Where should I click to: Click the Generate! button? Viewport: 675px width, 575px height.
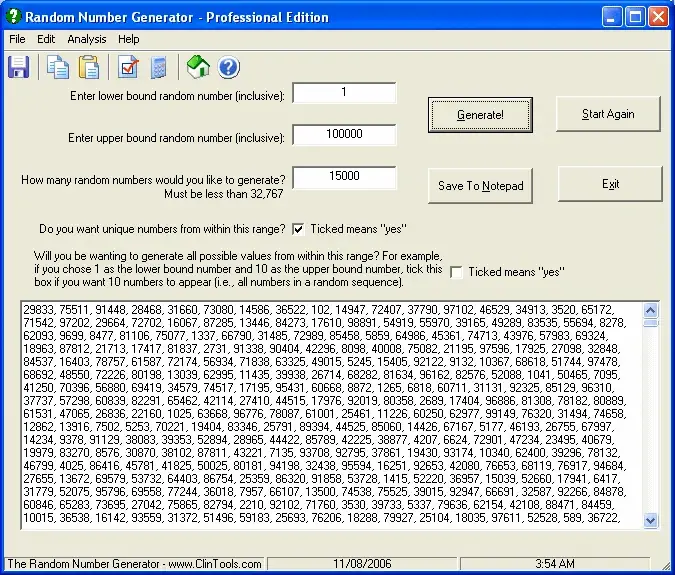click(x=480, y=115)
